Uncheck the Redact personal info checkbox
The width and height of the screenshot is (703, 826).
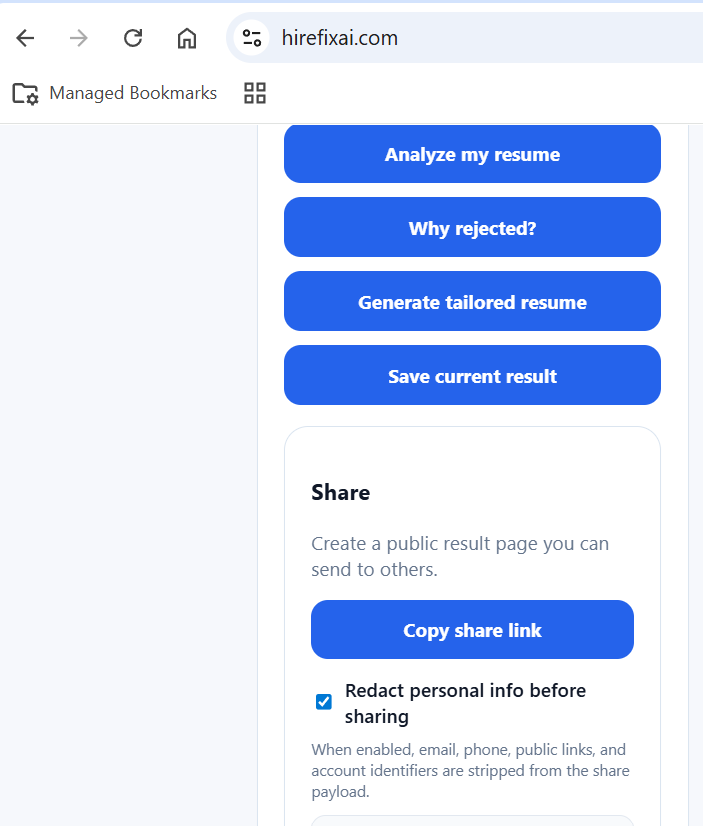pyautogui.click(x=324, y=702)
